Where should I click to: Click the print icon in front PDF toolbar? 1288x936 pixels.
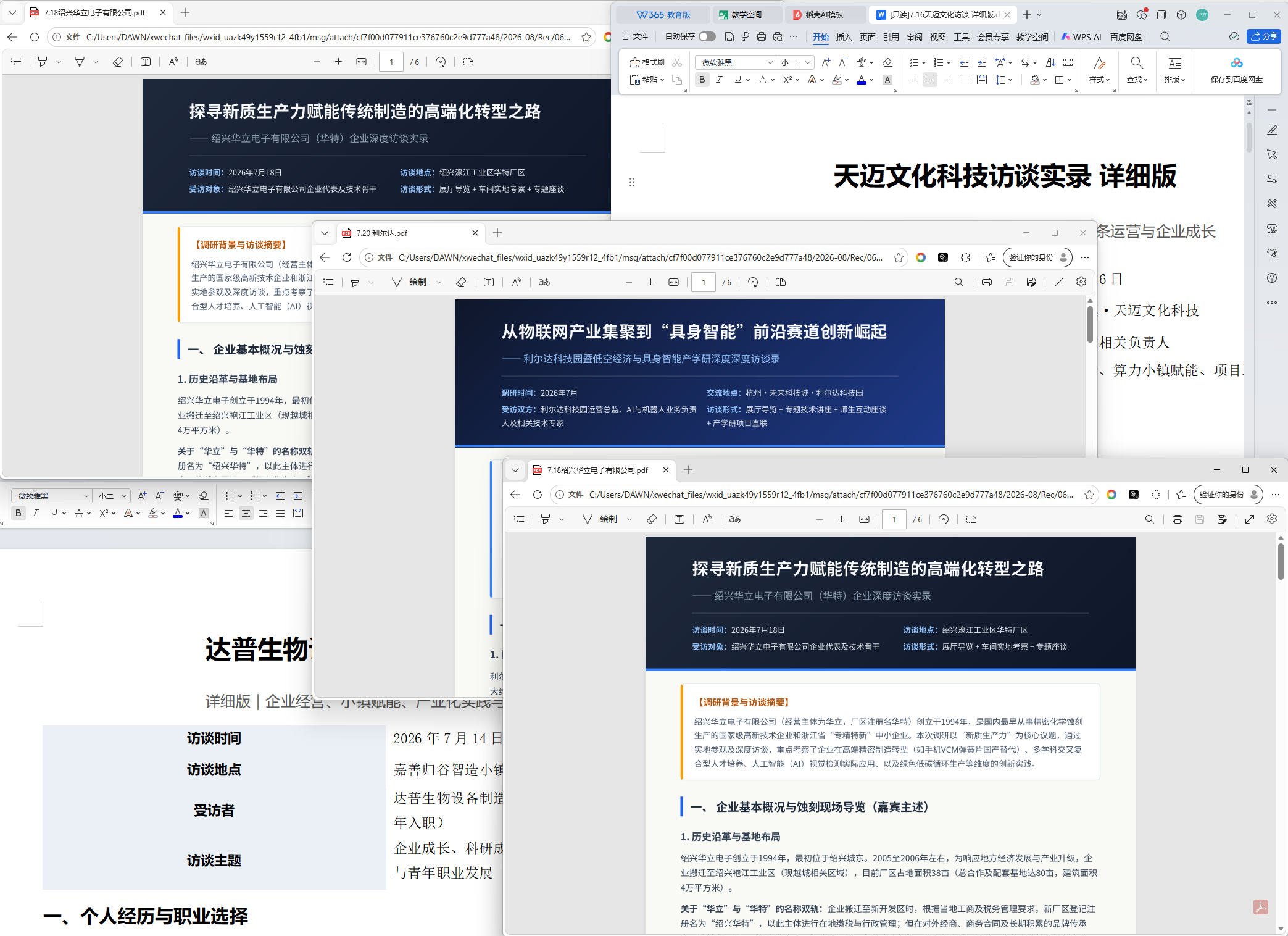pos(1177,519)
